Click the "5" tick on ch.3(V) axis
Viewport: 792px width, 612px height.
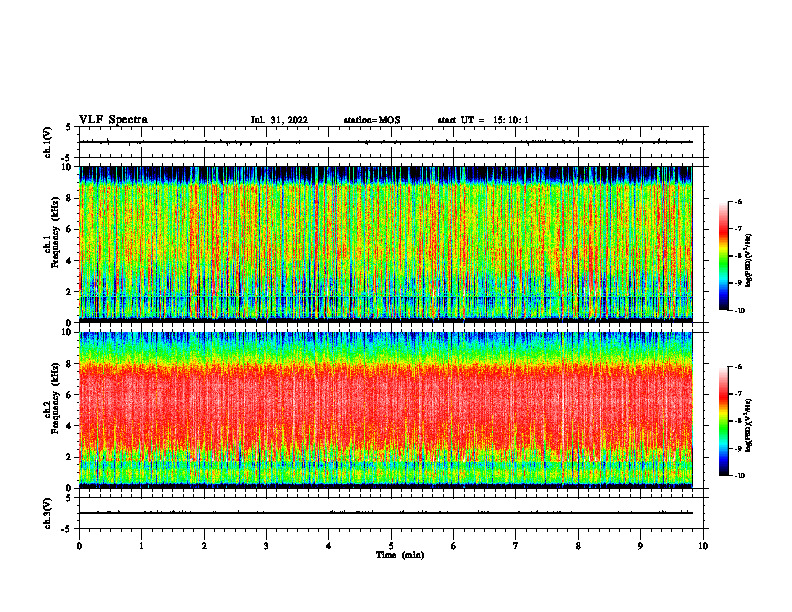[70, 498]
